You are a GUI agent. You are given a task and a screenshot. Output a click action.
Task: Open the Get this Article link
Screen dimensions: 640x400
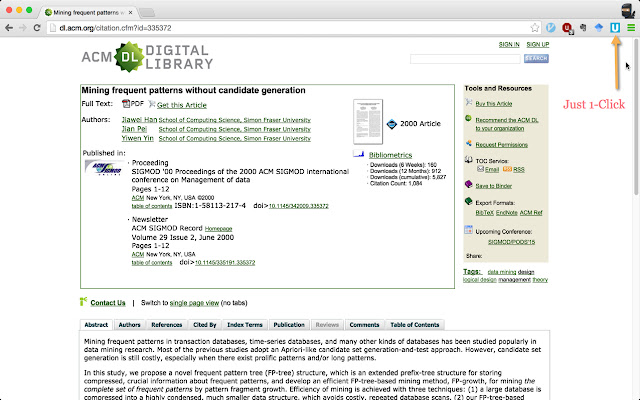pos(182,105)
